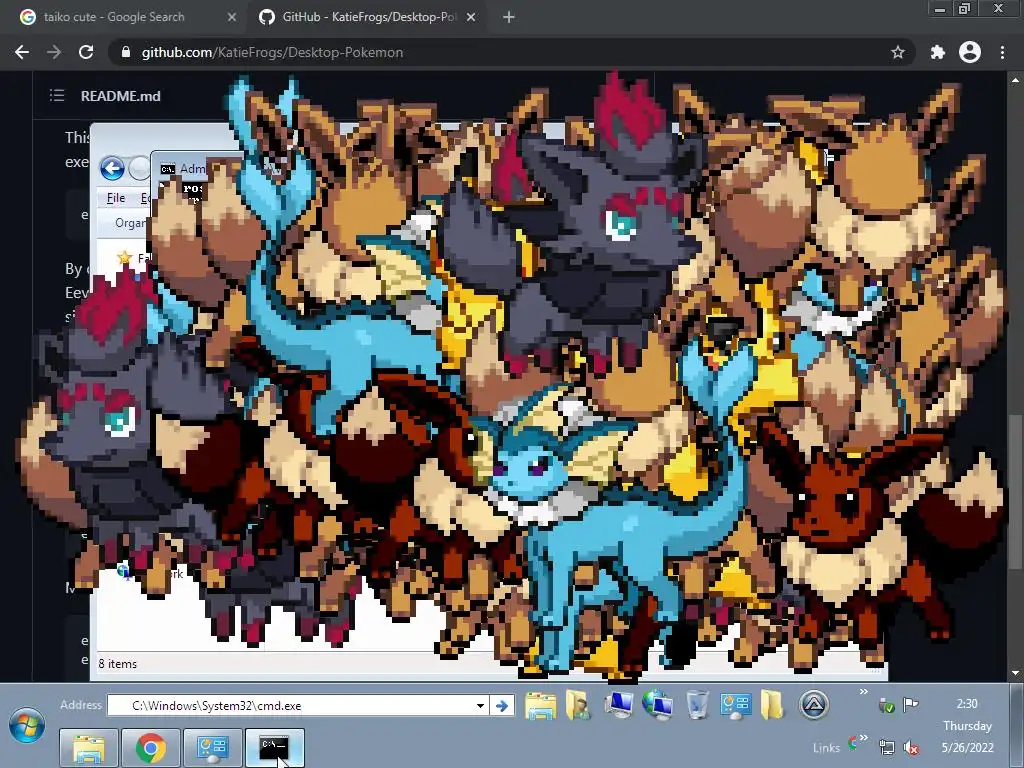Open the safely remove hardware tray icon
This screenshot has width=1024, height=768.
point(887,705)
